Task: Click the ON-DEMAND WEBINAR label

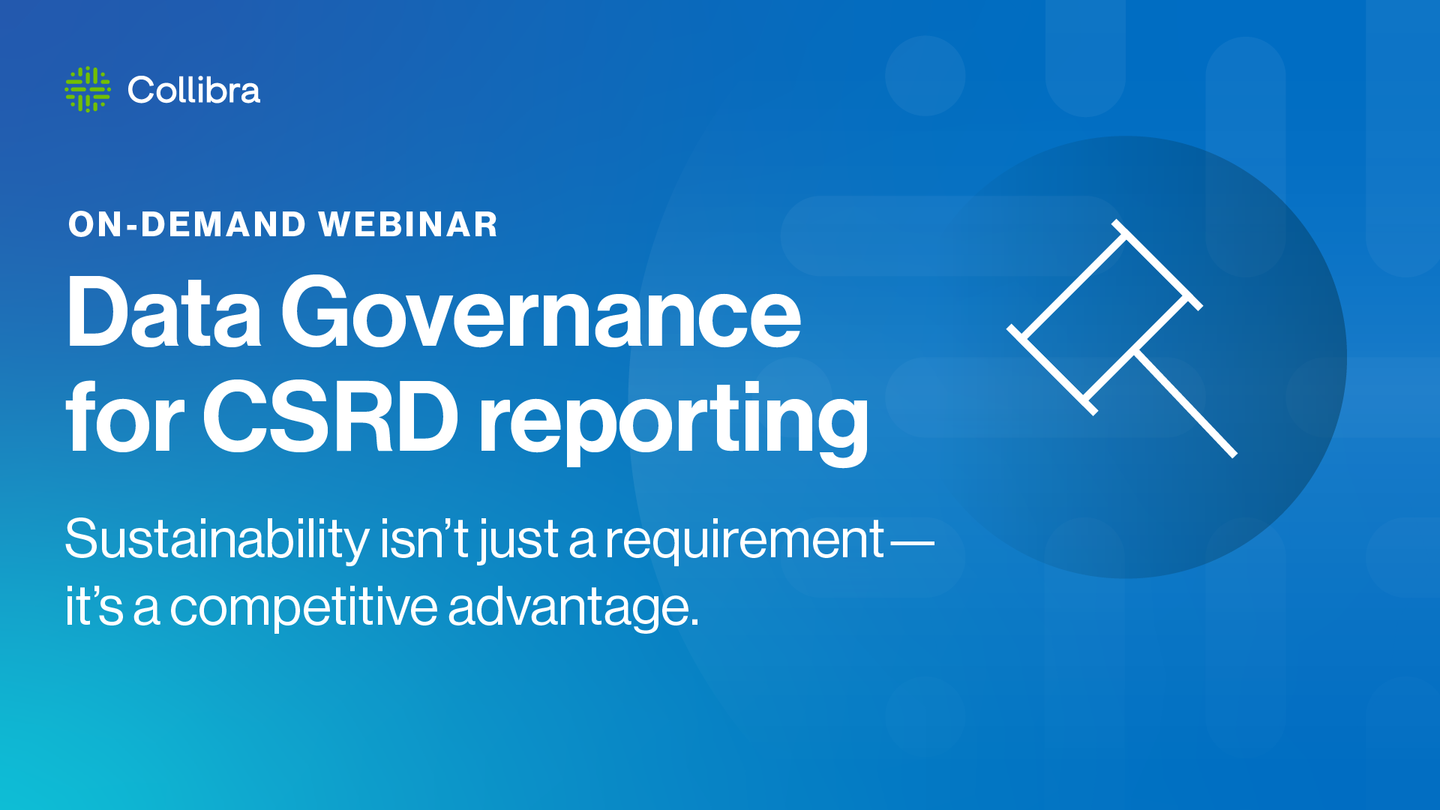Action: pyautogui.click(x=282, y=225)
